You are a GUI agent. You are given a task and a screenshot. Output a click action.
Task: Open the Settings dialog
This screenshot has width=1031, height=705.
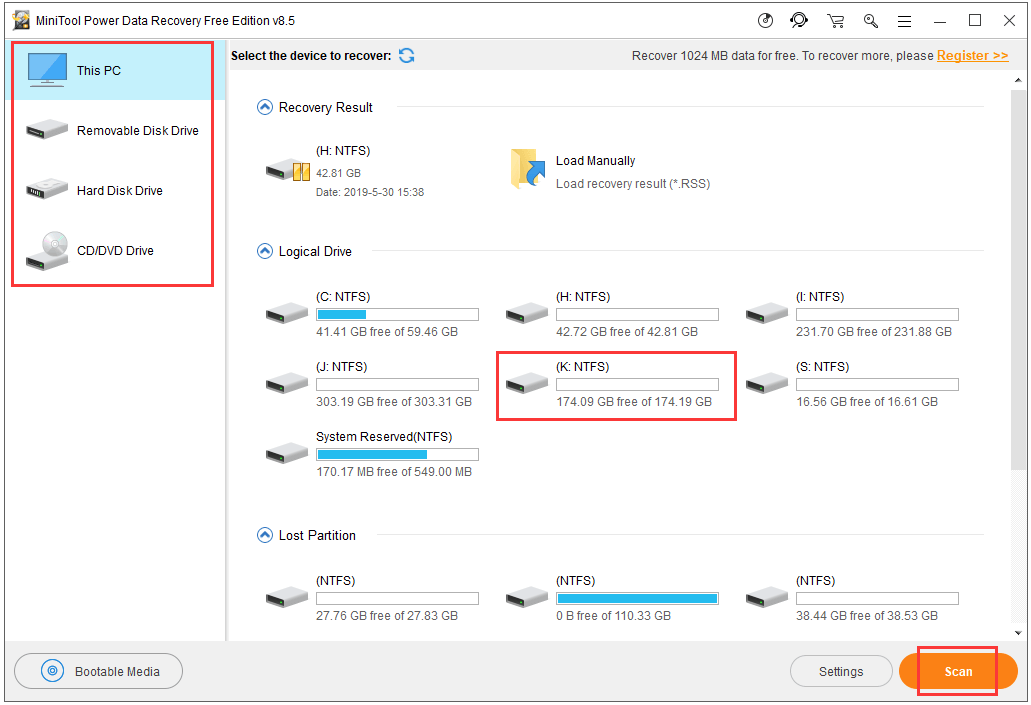coord(841,671)
